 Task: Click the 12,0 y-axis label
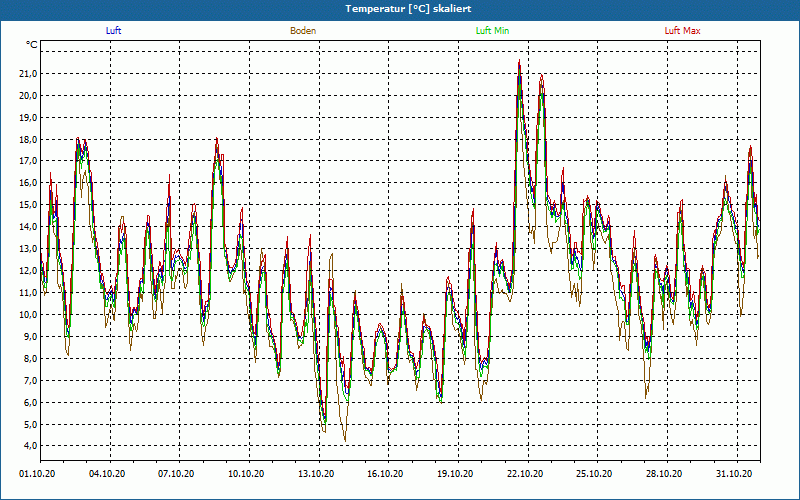[x=28, y=271]
